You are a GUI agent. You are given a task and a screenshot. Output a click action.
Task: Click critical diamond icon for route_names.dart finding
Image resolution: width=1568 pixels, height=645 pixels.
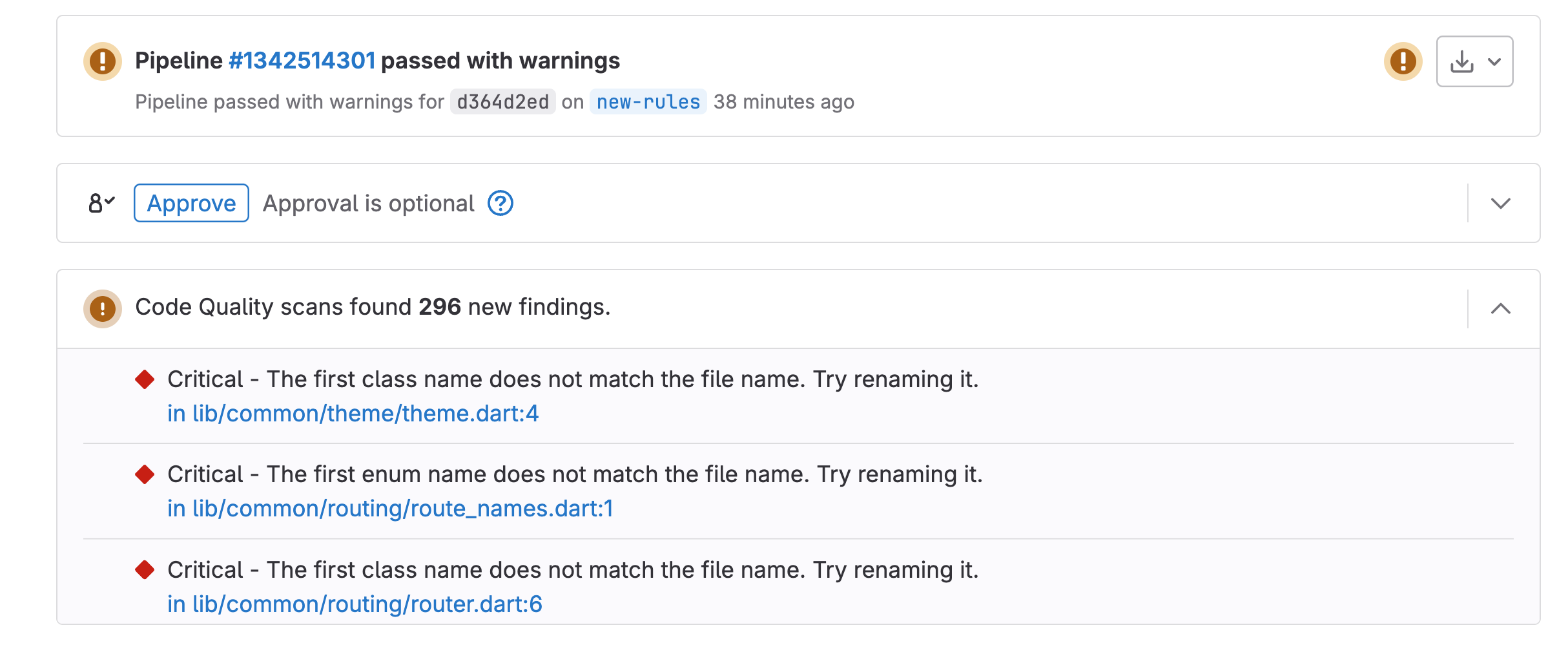(x=145, y=474)
